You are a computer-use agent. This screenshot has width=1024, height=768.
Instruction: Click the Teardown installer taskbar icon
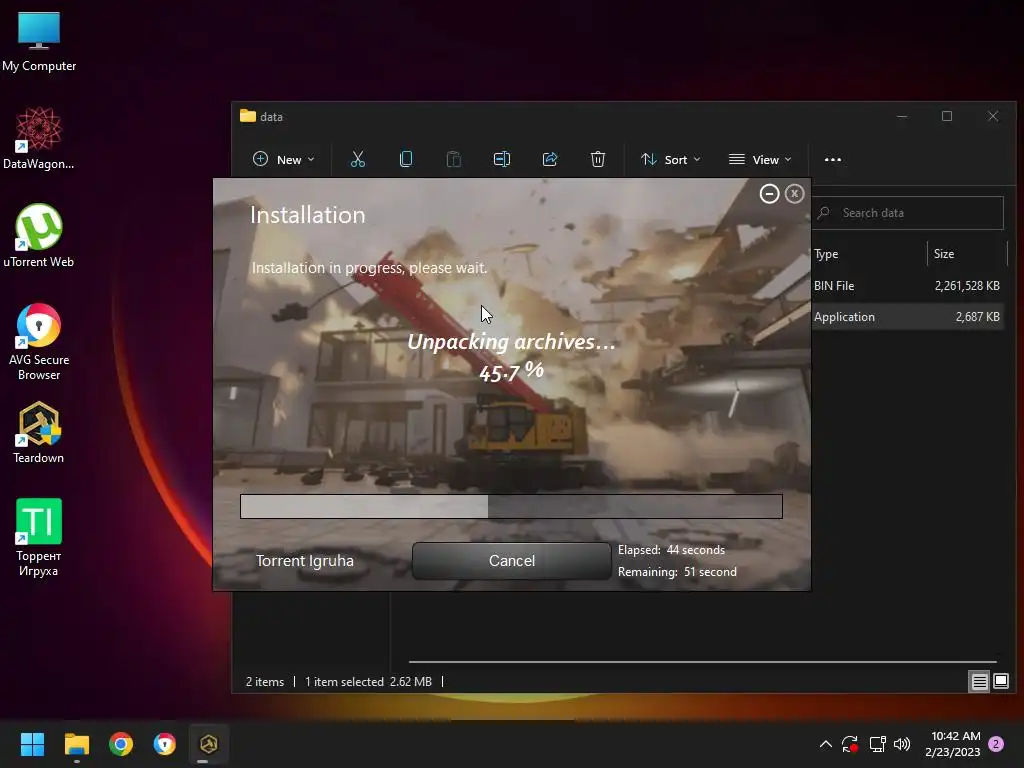click(x=209, y=744)
